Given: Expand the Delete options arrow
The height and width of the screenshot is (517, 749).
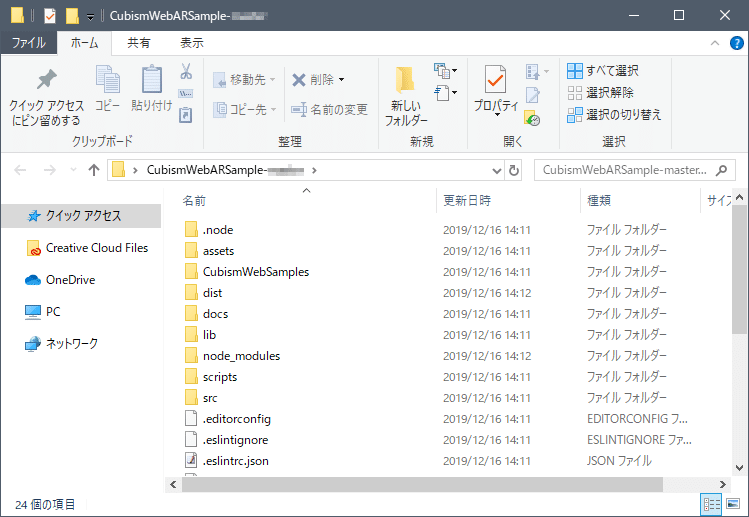Looking at the screenshot, I should pyautogui.click(x=342, y=80).
